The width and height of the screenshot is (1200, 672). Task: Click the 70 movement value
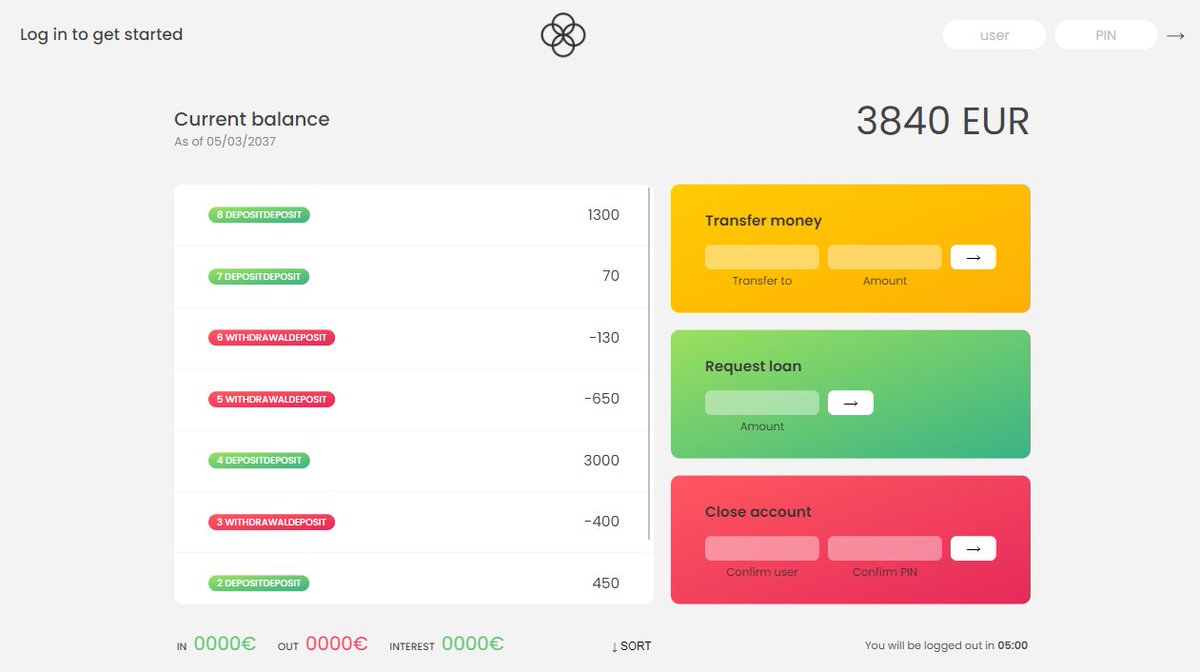pos(611,276)
